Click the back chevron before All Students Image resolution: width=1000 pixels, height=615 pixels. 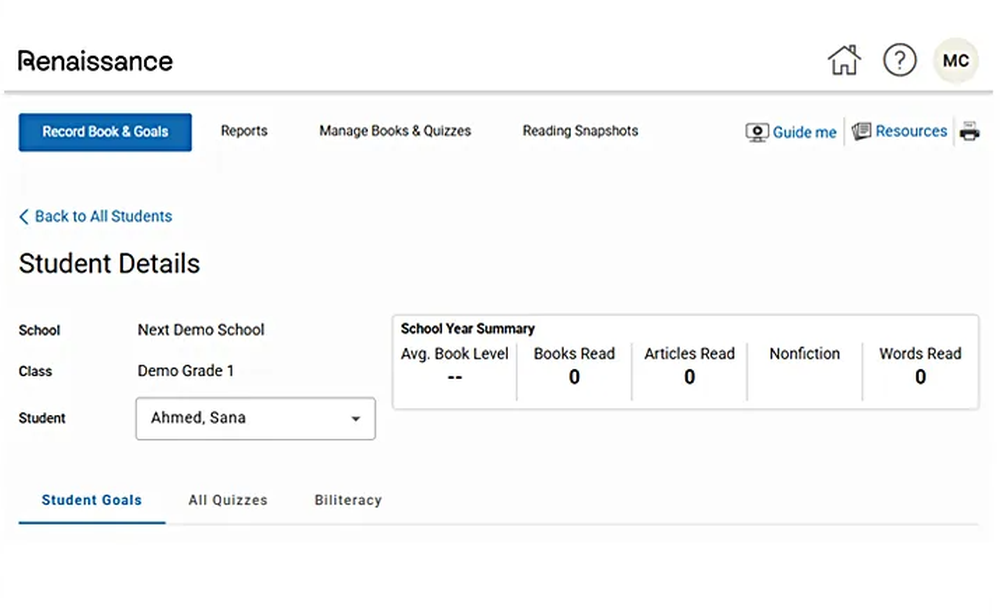23,216
